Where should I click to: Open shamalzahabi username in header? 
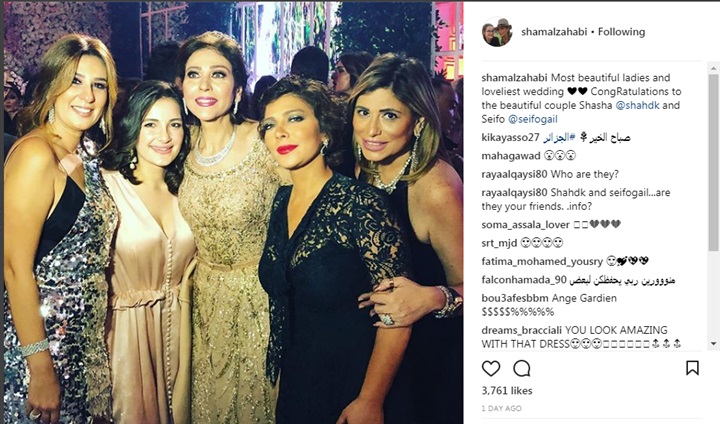(554, 32)
